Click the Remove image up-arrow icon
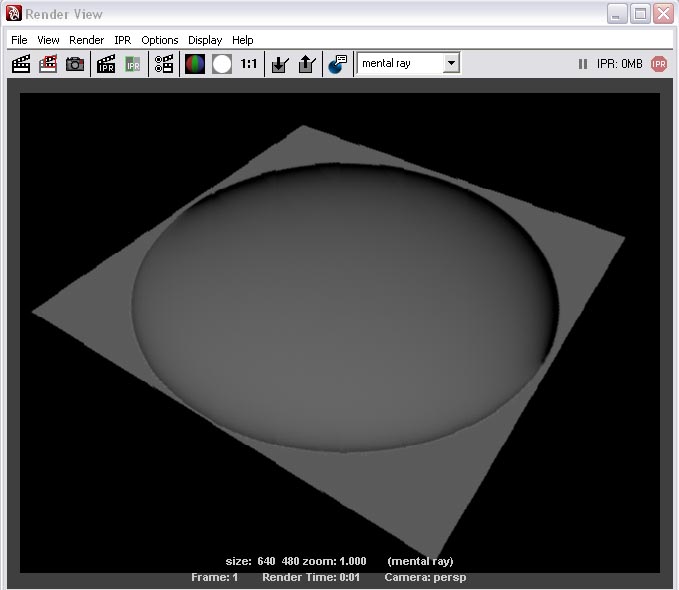 click(307, 64)
